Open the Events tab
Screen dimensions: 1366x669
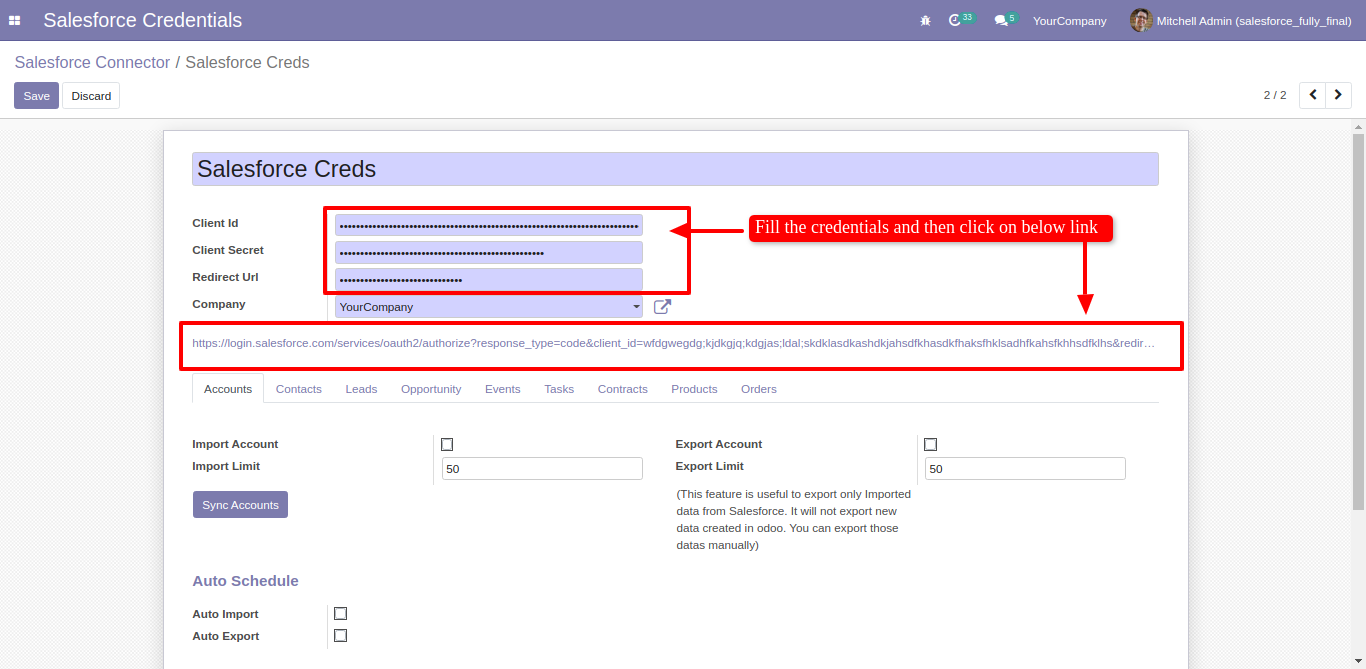(503, 389)
